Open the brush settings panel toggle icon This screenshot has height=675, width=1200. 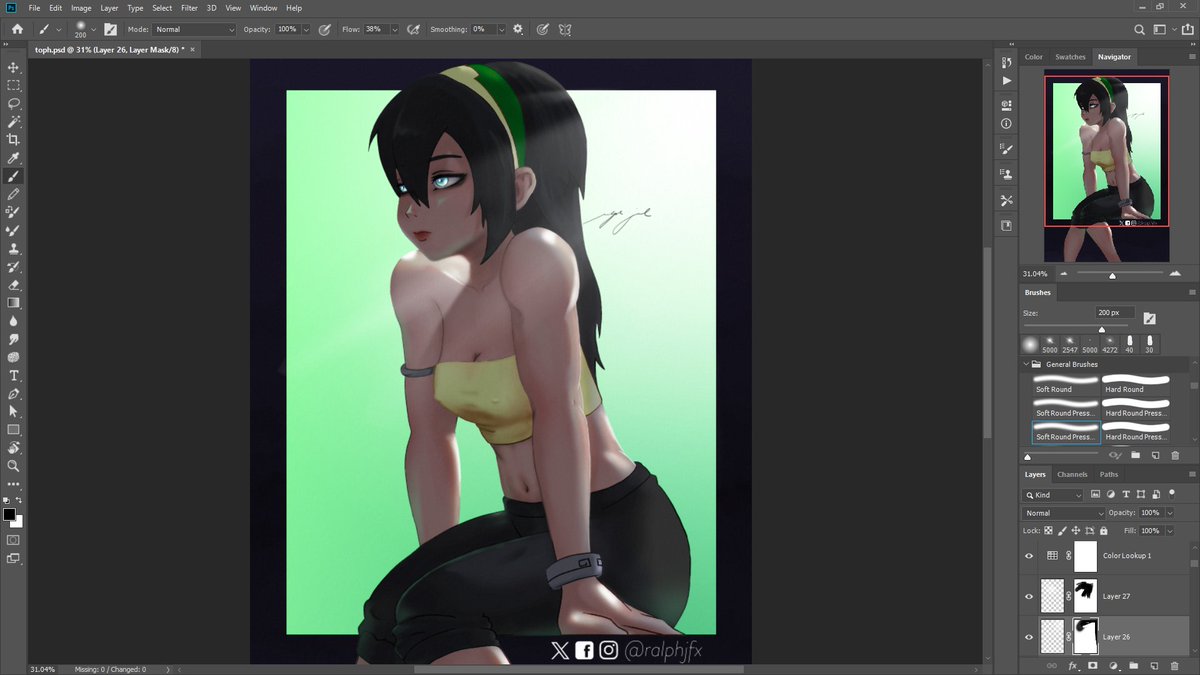[110, 29]
